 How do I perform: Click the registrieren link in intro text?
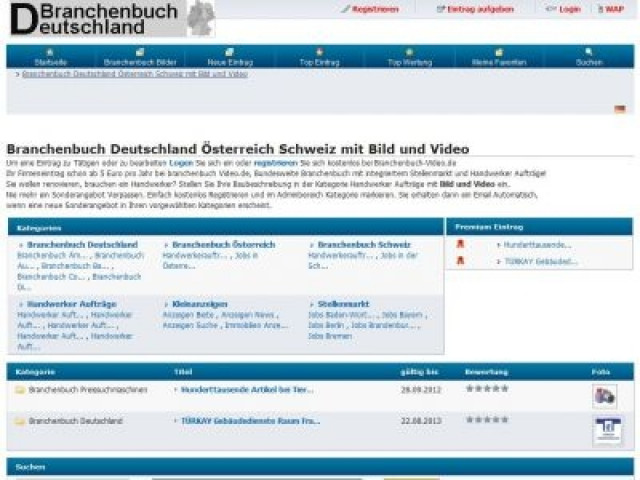click(276, 163)
